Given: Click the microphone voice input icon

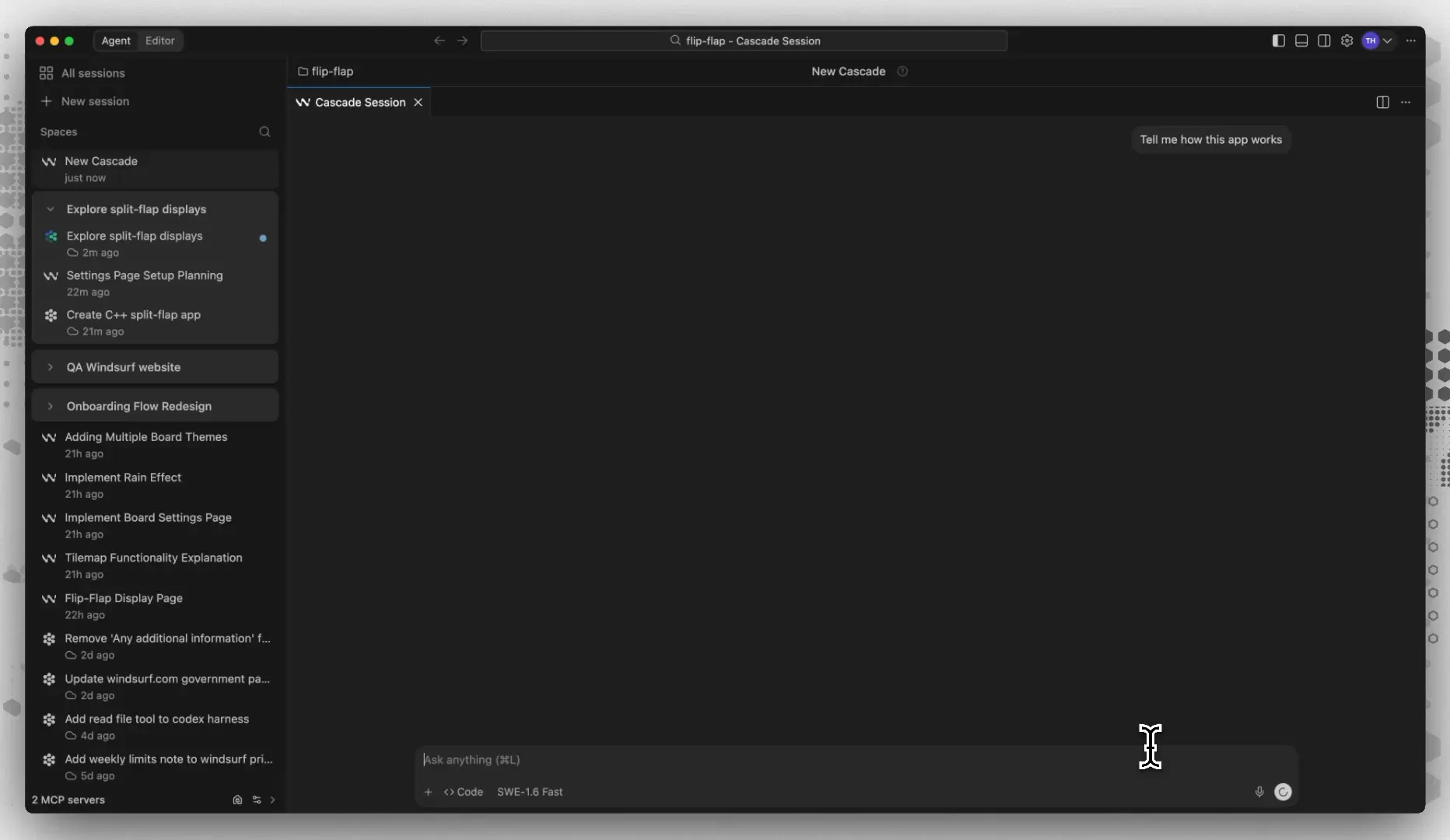Looking at the screenshot, I should [x=1259, y=792].
